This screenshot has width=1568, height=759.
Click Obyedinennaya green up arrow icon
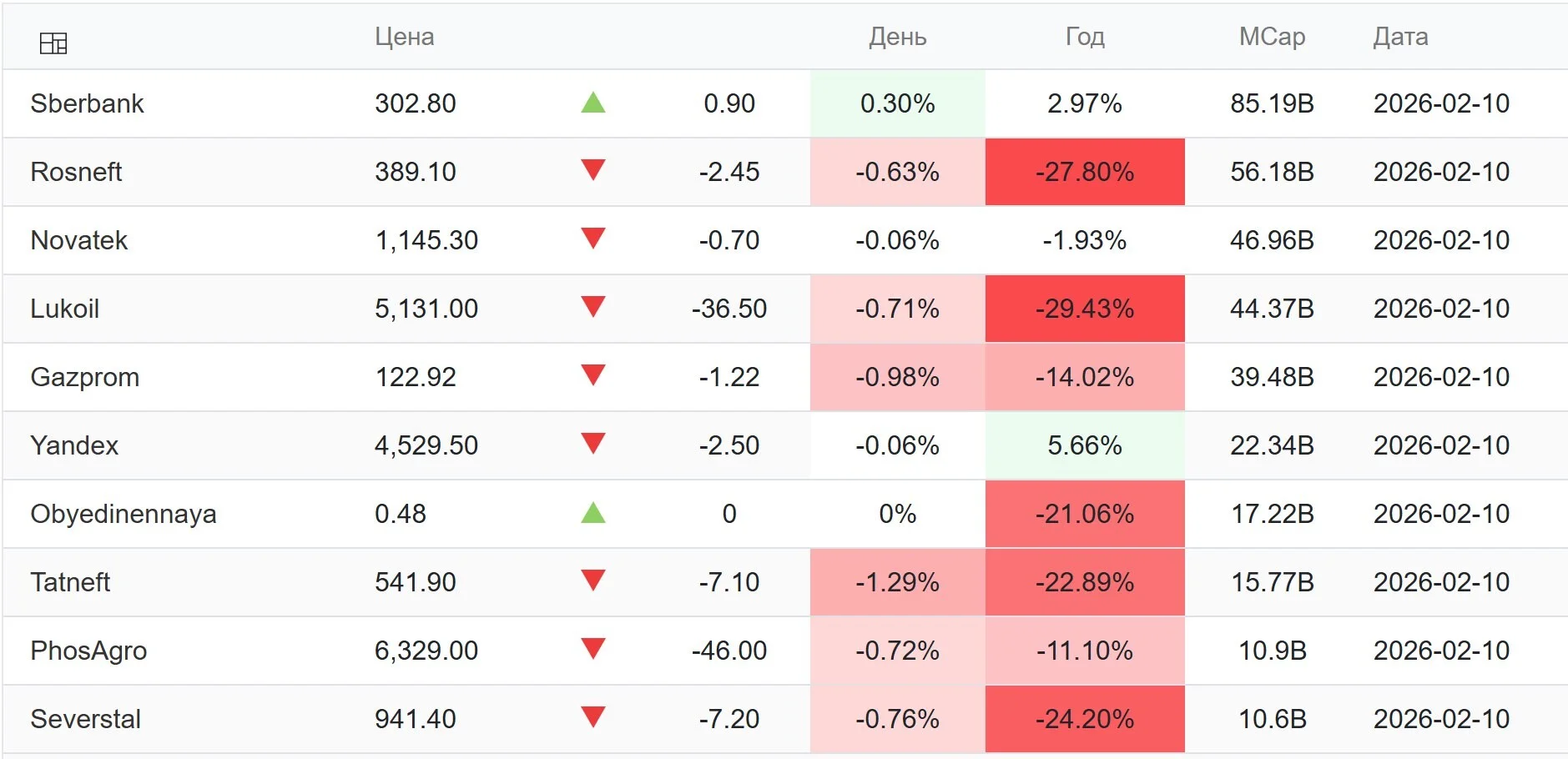[x=593, y=512]
